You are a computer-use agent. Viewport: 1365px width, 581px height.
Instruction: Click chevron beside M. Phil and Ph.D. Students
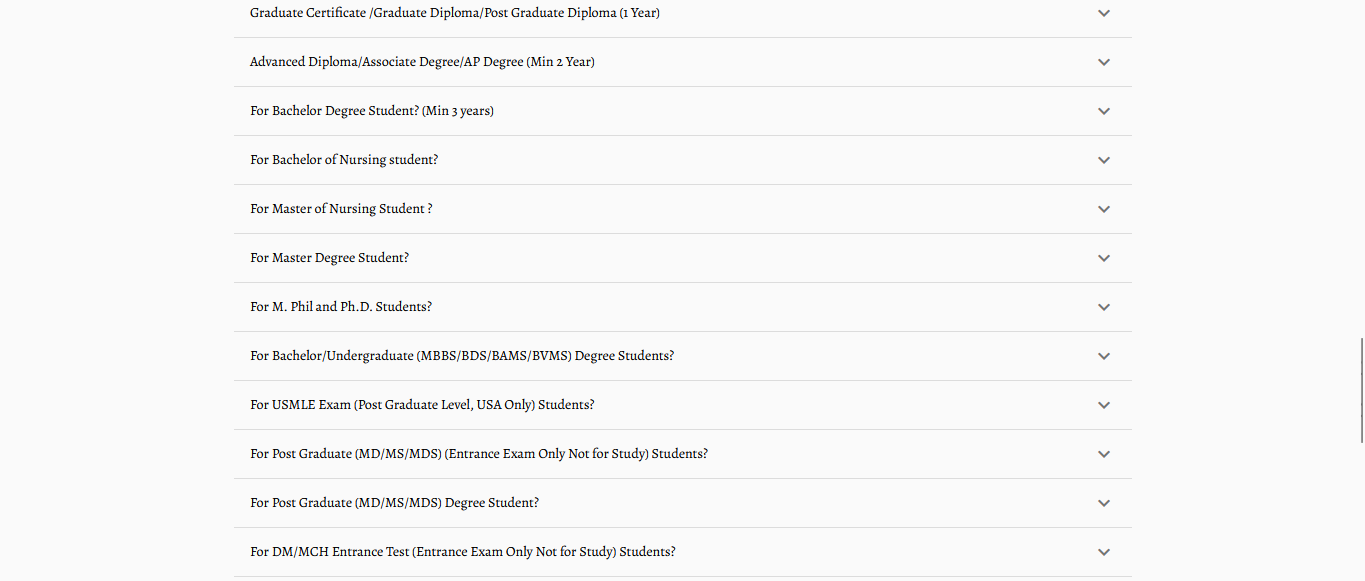(x=1104, y=307)
